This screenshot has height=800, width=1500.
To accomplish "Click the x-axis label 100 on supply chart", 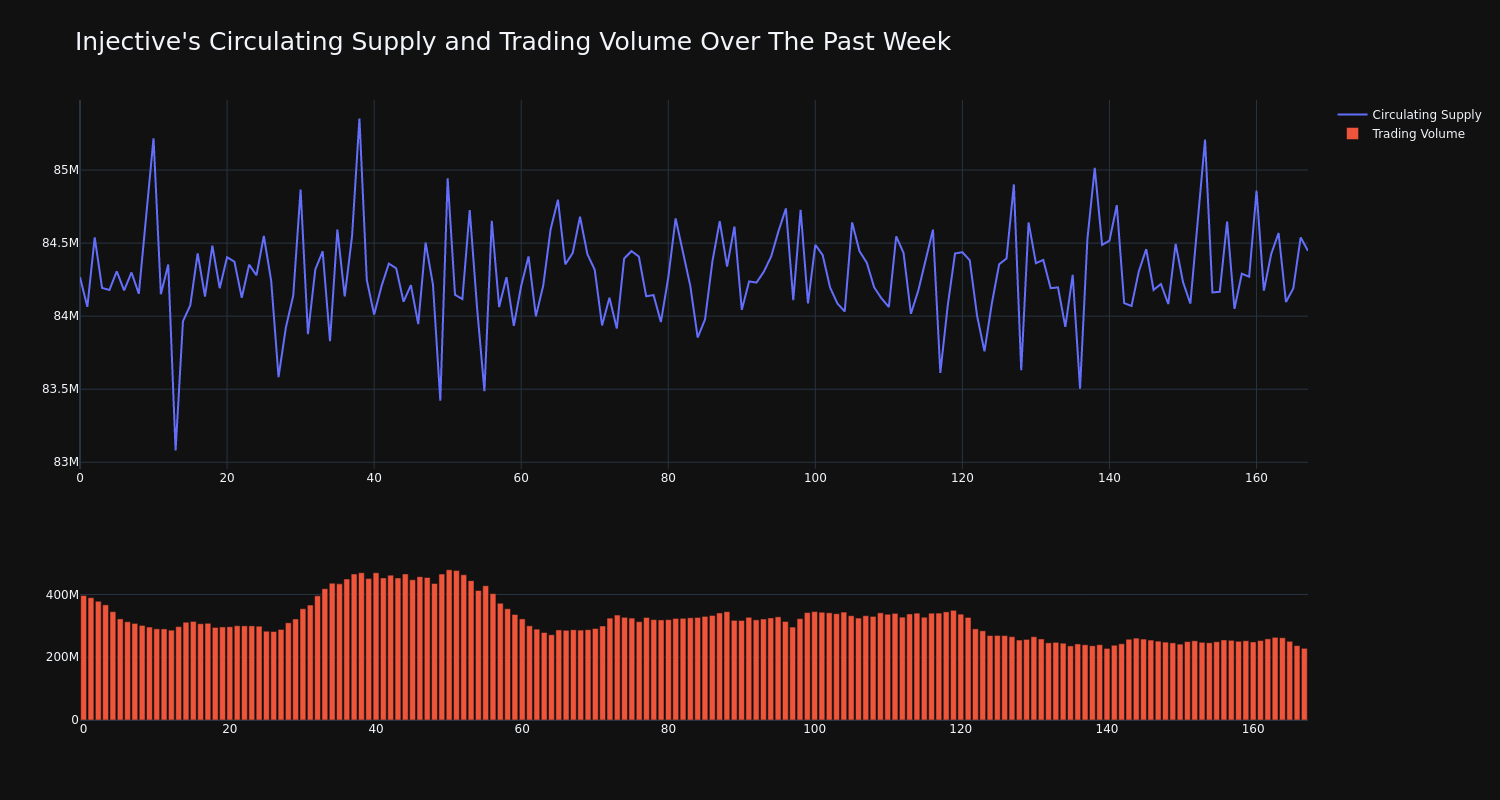I will click(815, 478).
